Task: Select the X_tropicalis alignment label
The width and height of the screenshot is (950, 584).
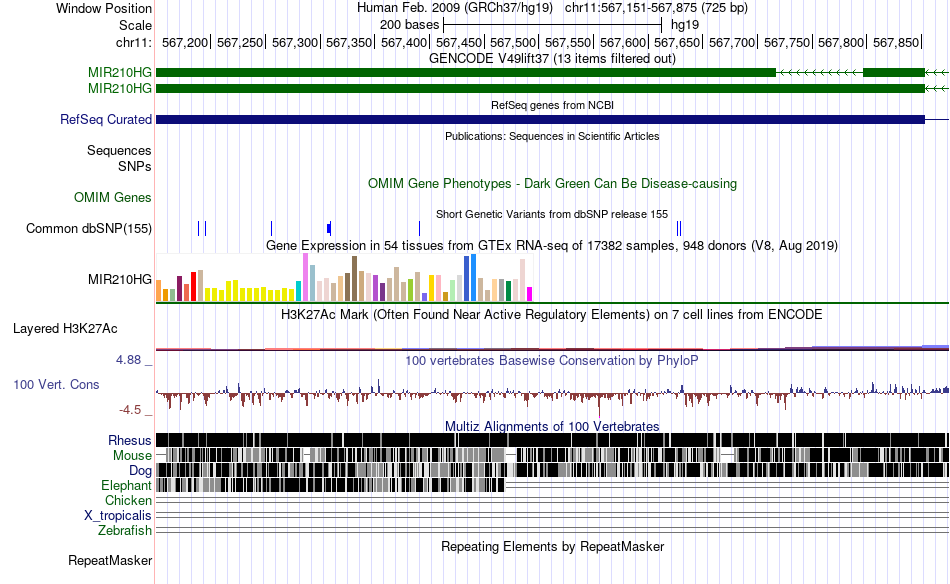Action: tap(118, 516)
